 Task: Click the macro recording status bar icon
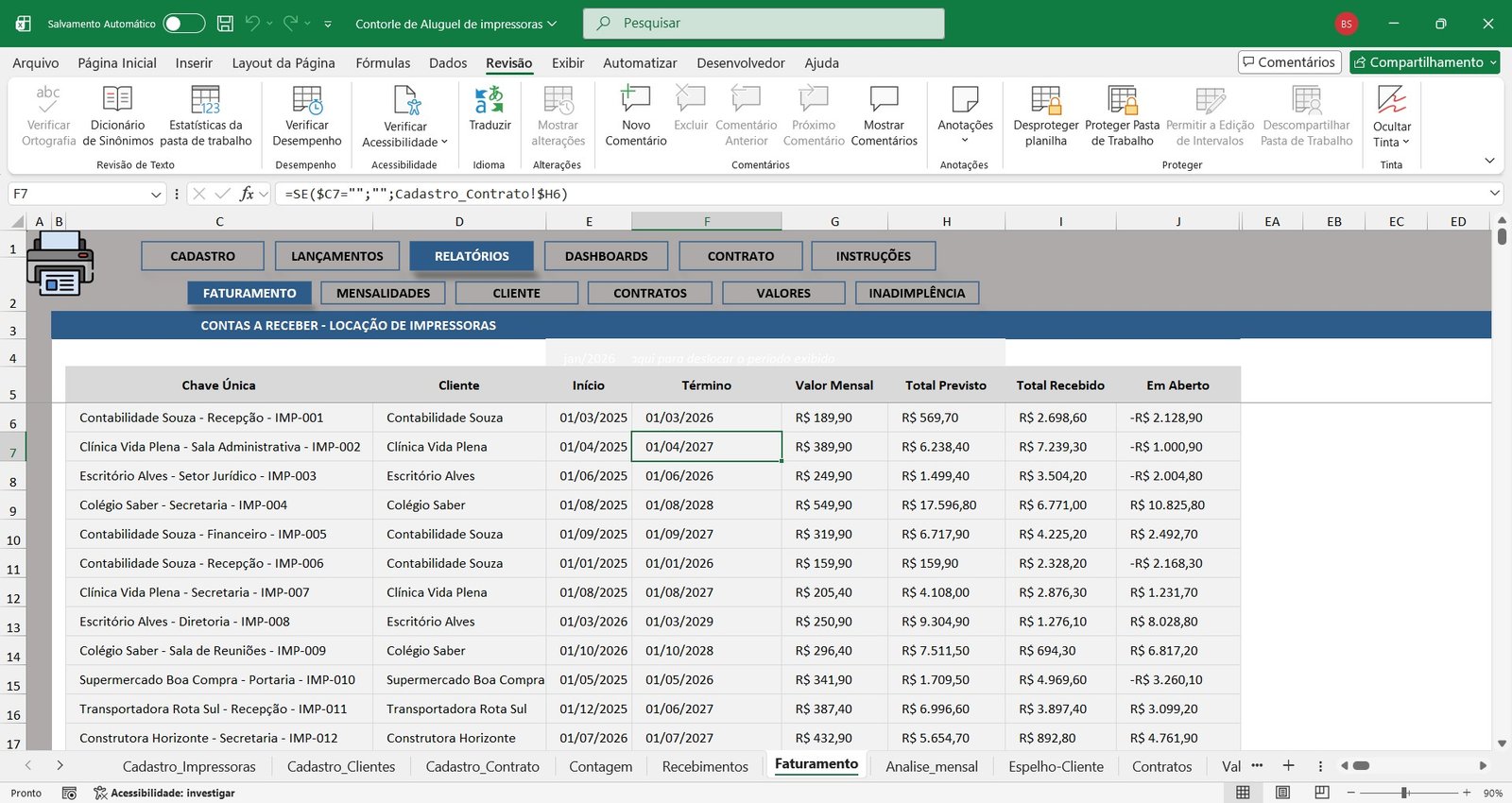[x=69, y=793]
